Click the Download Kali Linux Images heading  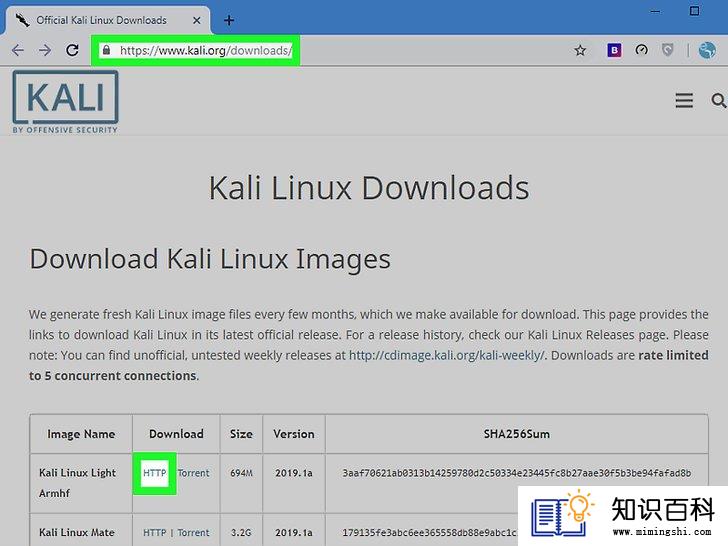click(x=210, y=259)
